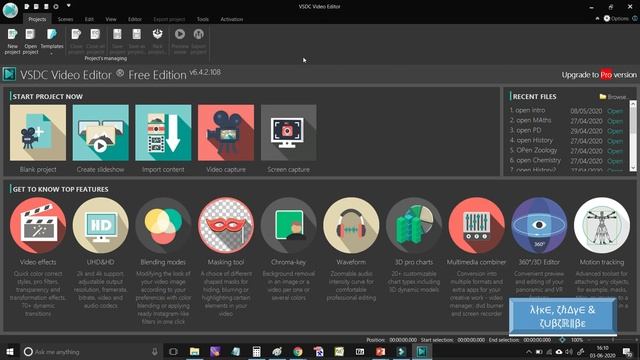This screenshot has height=360, width=640.
Task: Click the Video effects clapperboard feature icon
Action: tap(38, 225)
